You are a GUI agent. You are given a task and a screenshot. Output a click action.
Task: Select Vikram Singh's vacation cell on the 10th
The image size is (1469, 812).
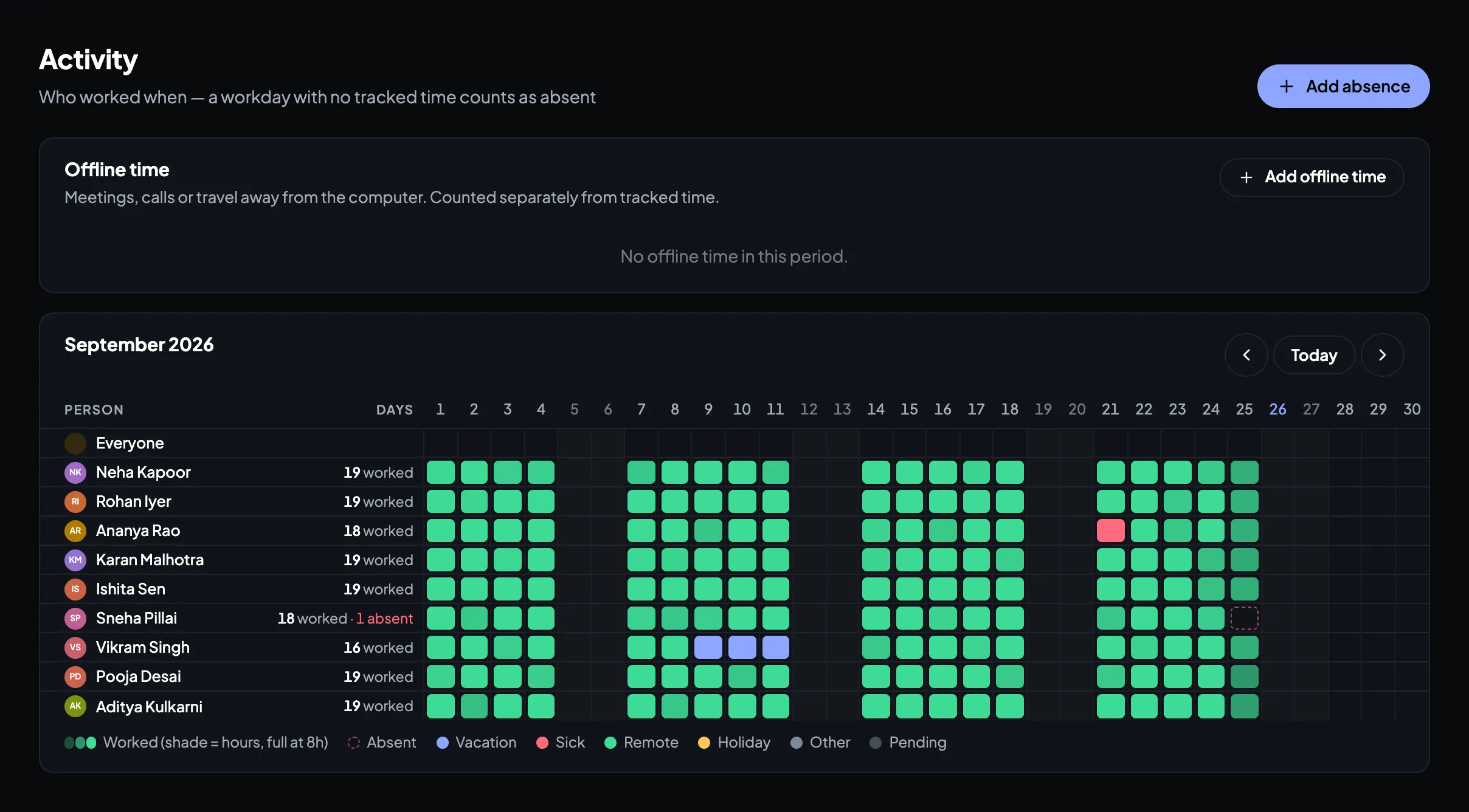[742, 647]
